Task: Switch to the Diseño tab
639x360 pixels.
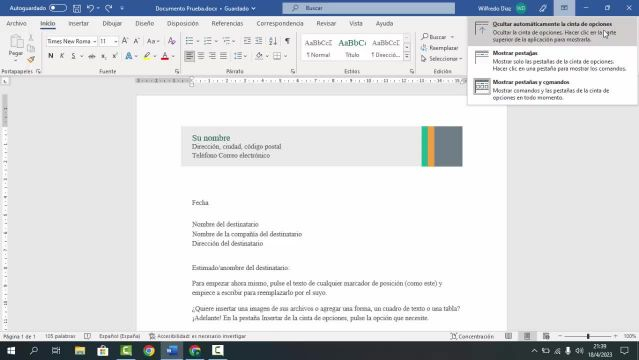Action: [145, 24]
